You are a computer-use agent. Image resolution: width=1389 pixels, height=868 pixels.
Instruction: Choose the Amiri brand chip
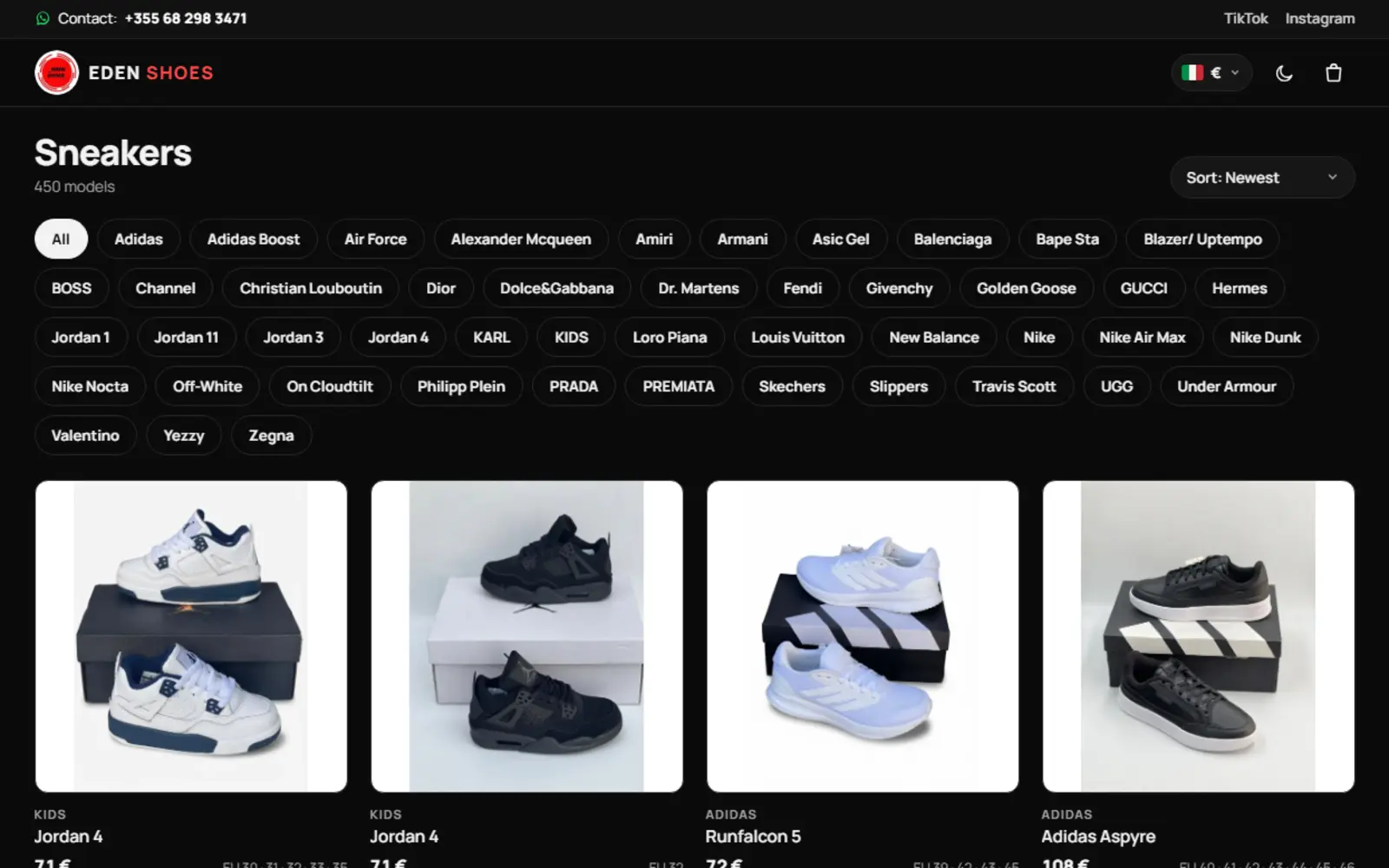pyautogui.click(x=655, y=240)
